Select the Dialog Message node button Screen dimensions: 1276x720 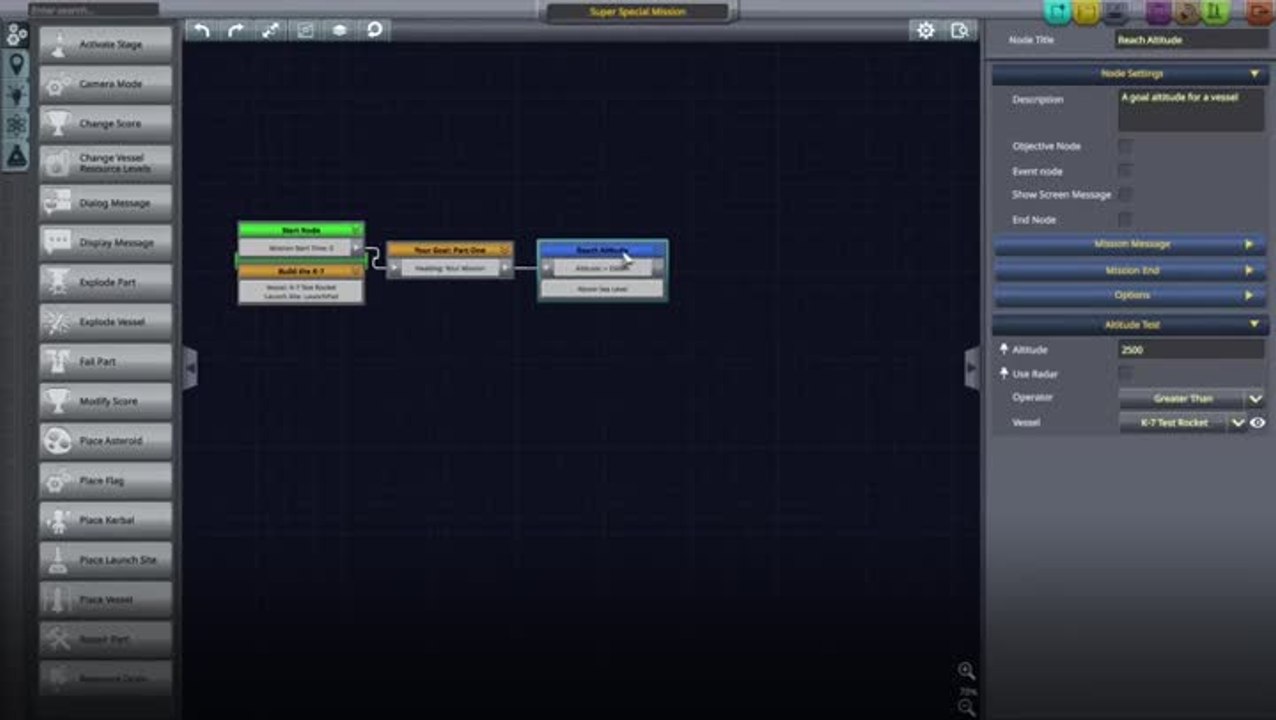coord(105,203)
